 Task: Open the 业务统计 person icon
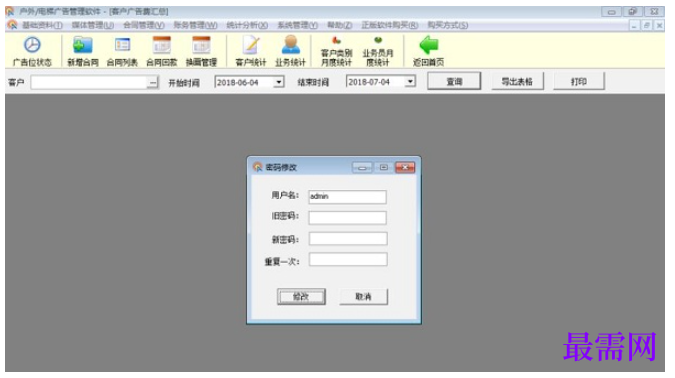(x=291, y=45)
